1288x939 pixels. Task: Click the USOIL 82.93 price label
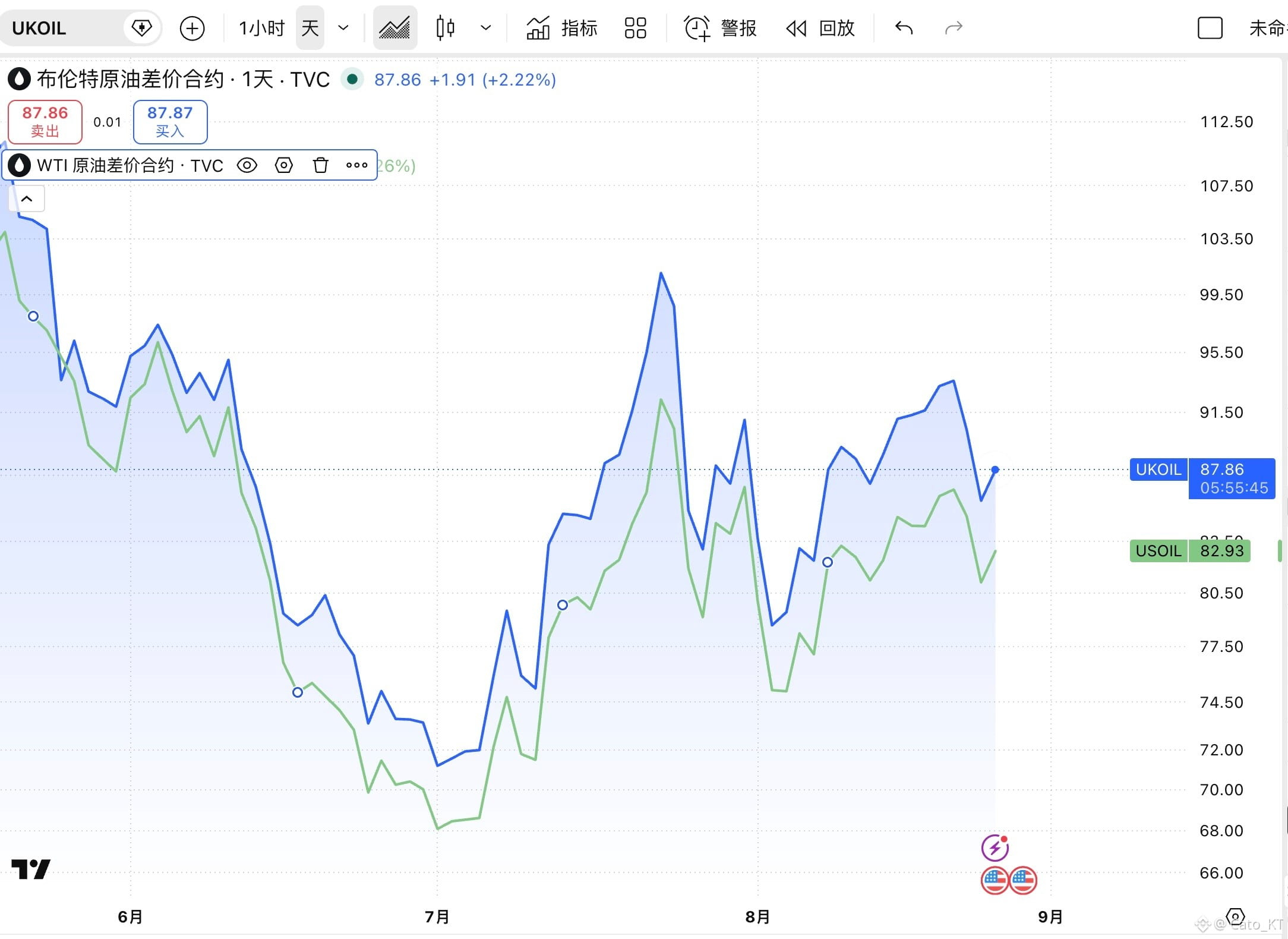(1190, 551)
